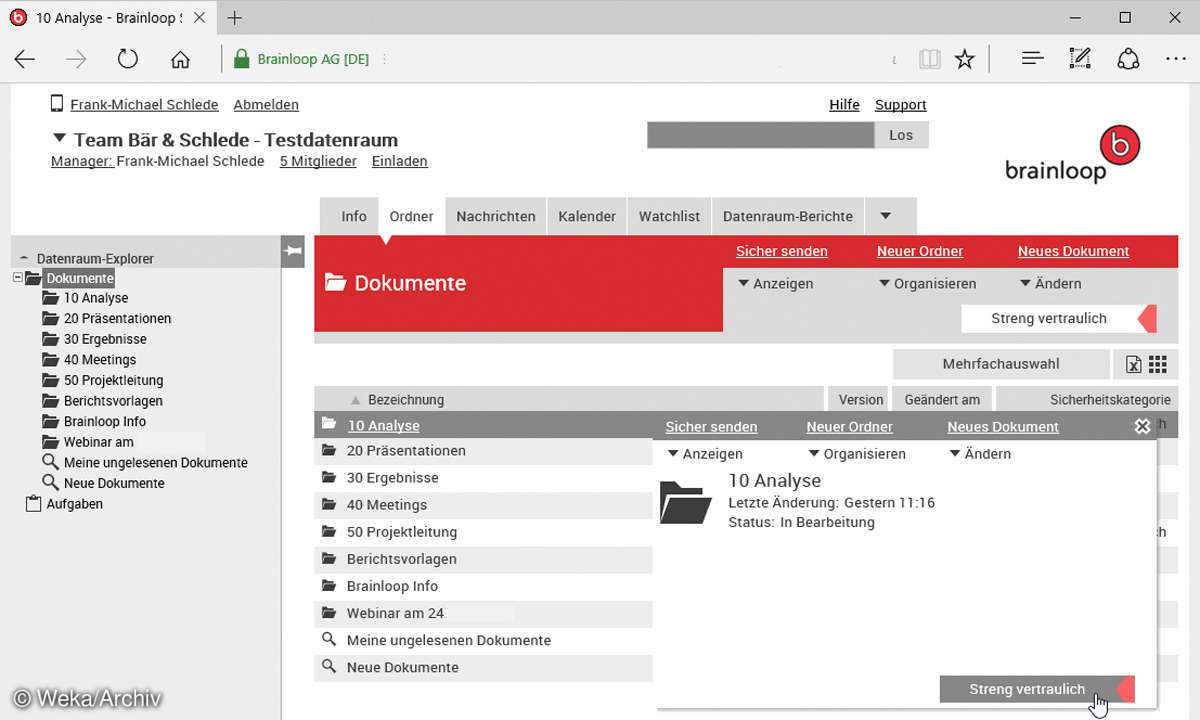1200x720 pixels.
Task: Click the web note pen icon
Action: click(1080, 59)
